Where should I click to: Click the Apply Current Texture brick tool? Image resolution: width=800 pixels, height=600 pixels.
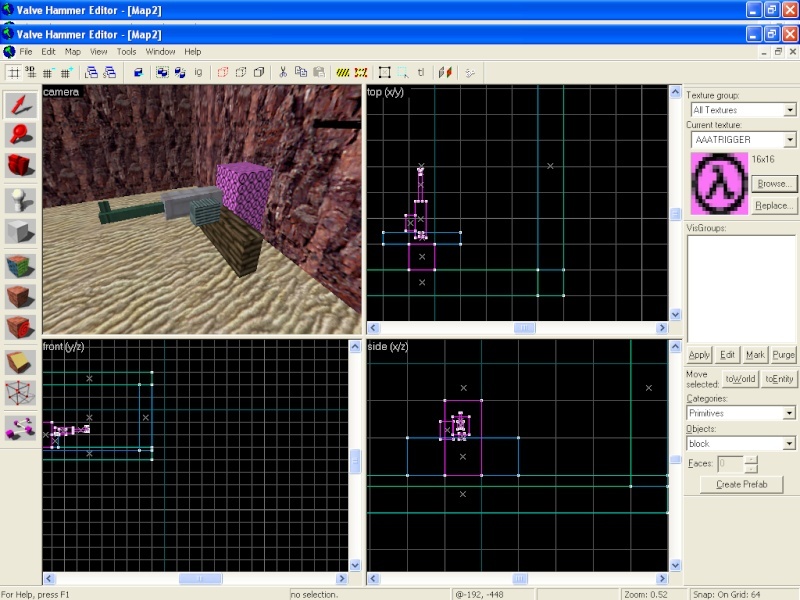pos(20,296)
